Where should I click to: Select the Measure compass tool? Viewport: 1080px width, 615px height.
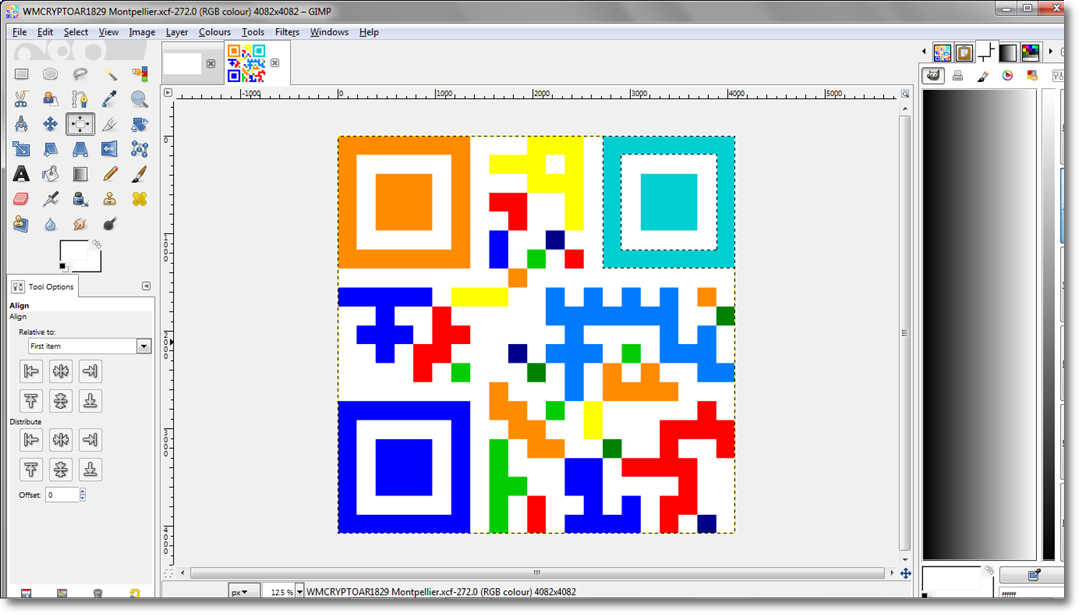tap(21, 124)
